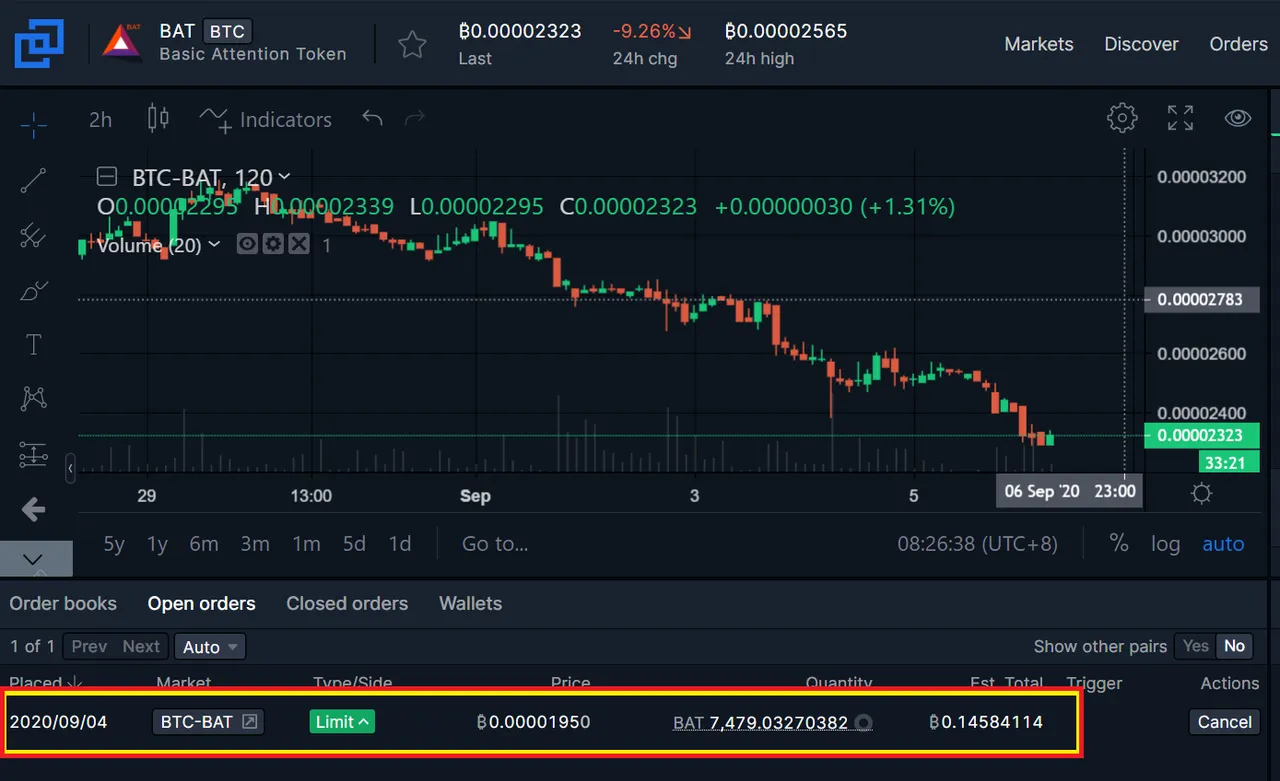Screen dimensions: 1280x781
Task: Go to Next page of orders
Action: (x=141, y=647)
